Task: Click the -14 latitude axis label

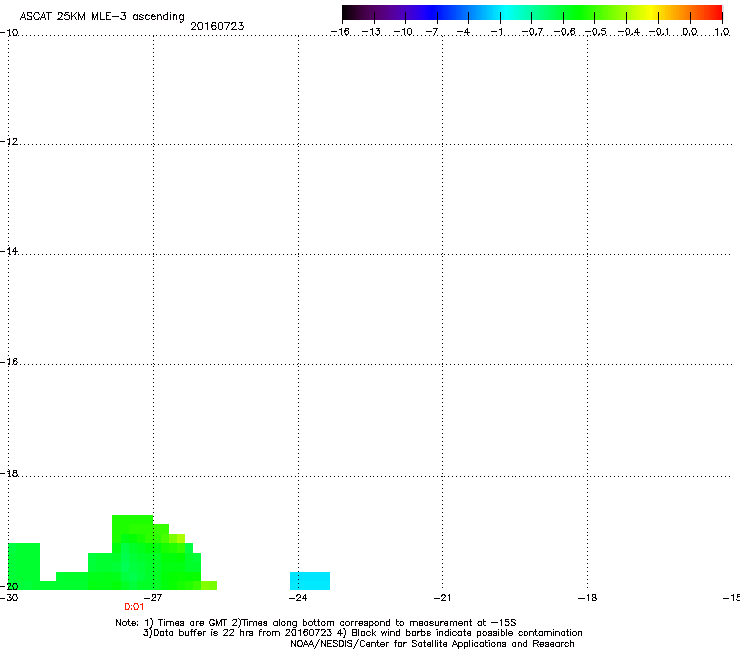Action: (x=9, y=252)
